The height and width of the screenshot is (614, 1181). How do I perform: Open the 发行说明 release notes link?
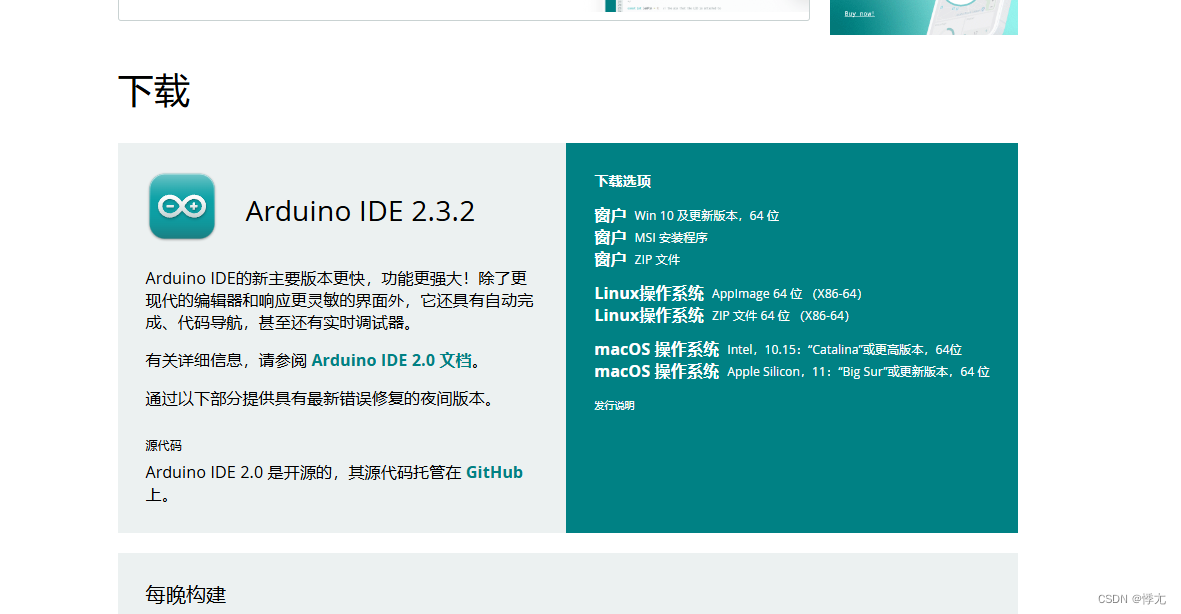(614, 405)
